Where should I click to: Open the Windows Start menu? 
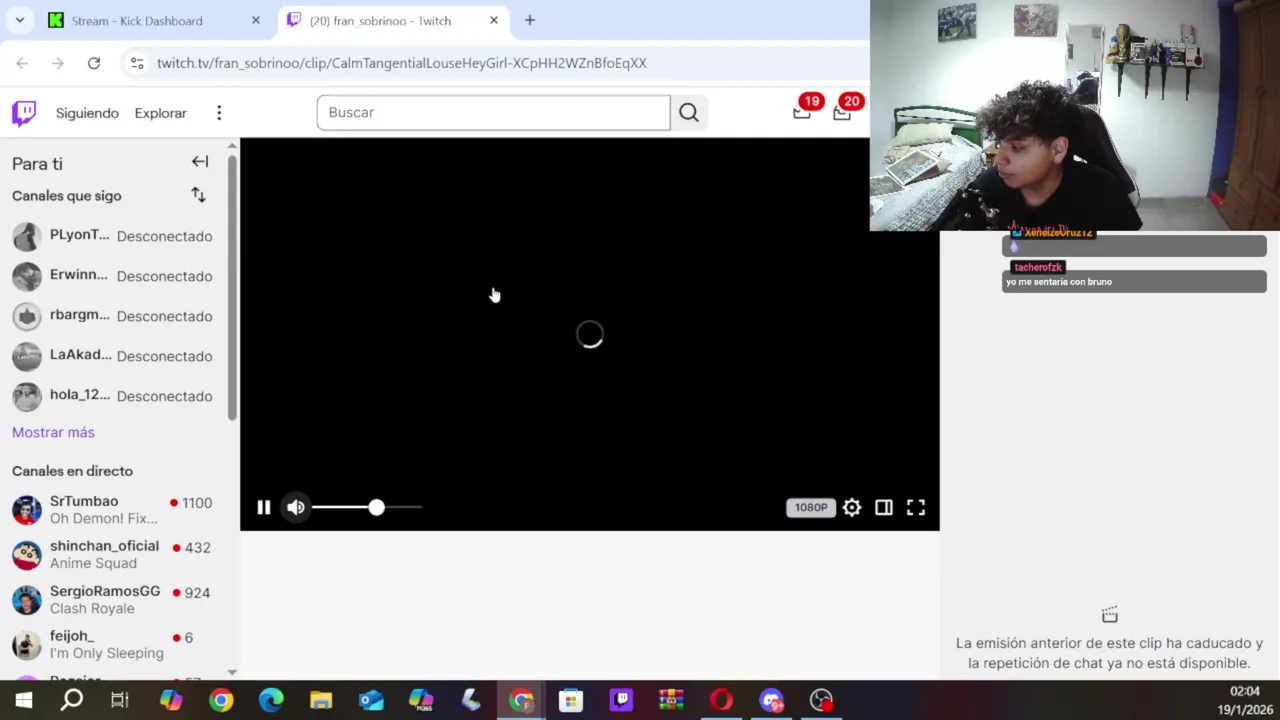point(24,700)
